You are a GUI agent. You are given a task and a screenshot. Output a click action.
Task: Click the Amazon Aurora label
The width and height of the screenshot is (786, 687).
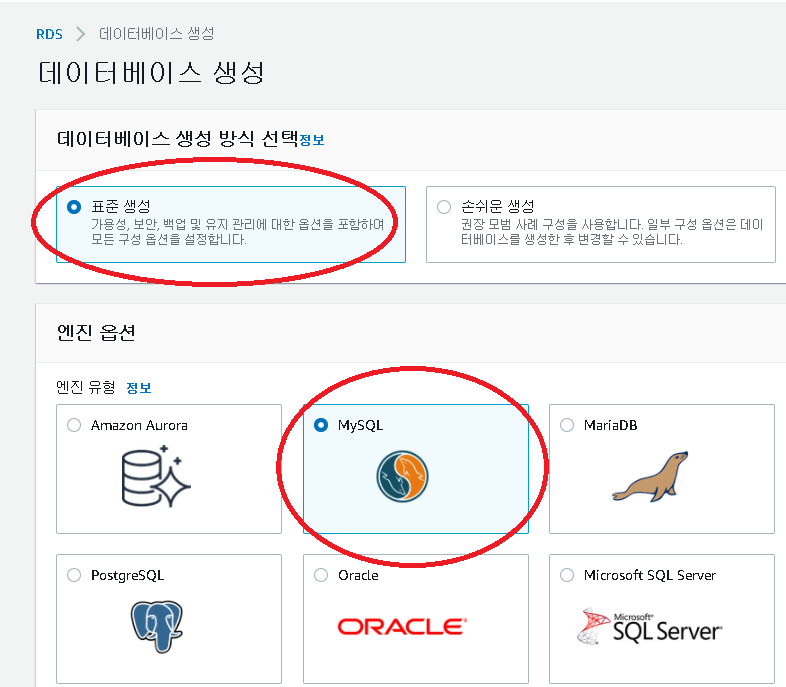click(x=139, y=425)
